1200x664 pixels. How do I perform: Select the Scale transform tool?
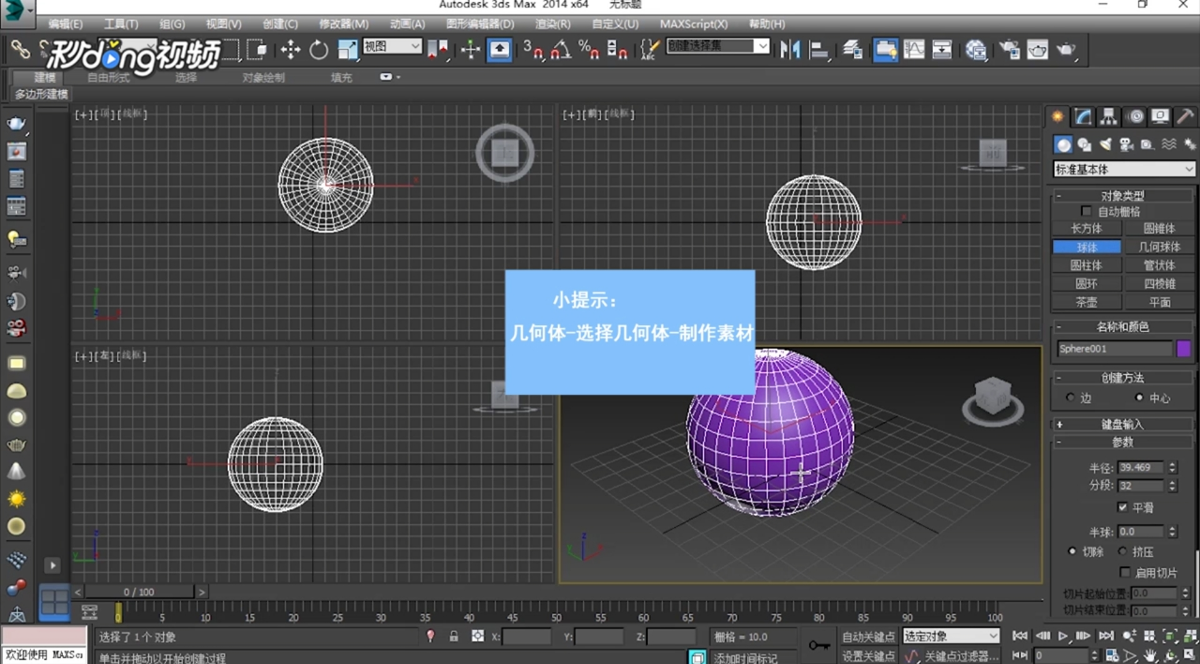click(347, 48)
